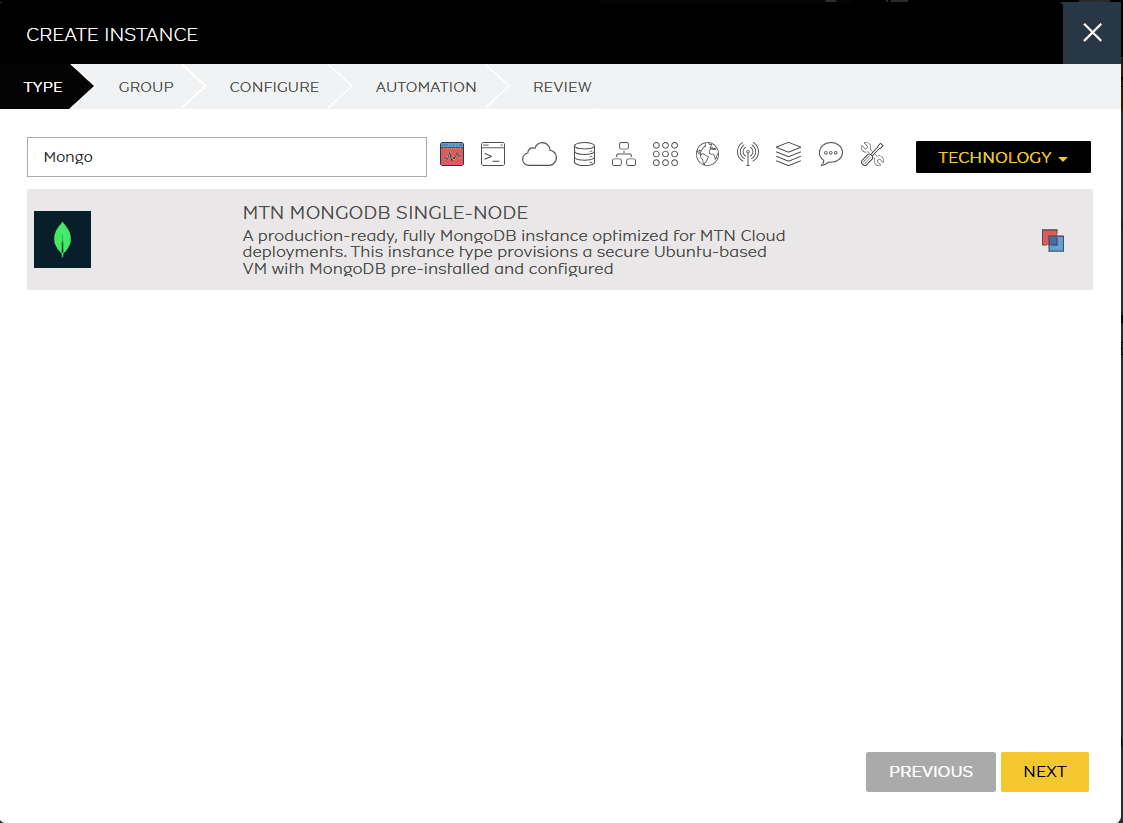Filter instance types by cloud icon

tap(539, 155)
